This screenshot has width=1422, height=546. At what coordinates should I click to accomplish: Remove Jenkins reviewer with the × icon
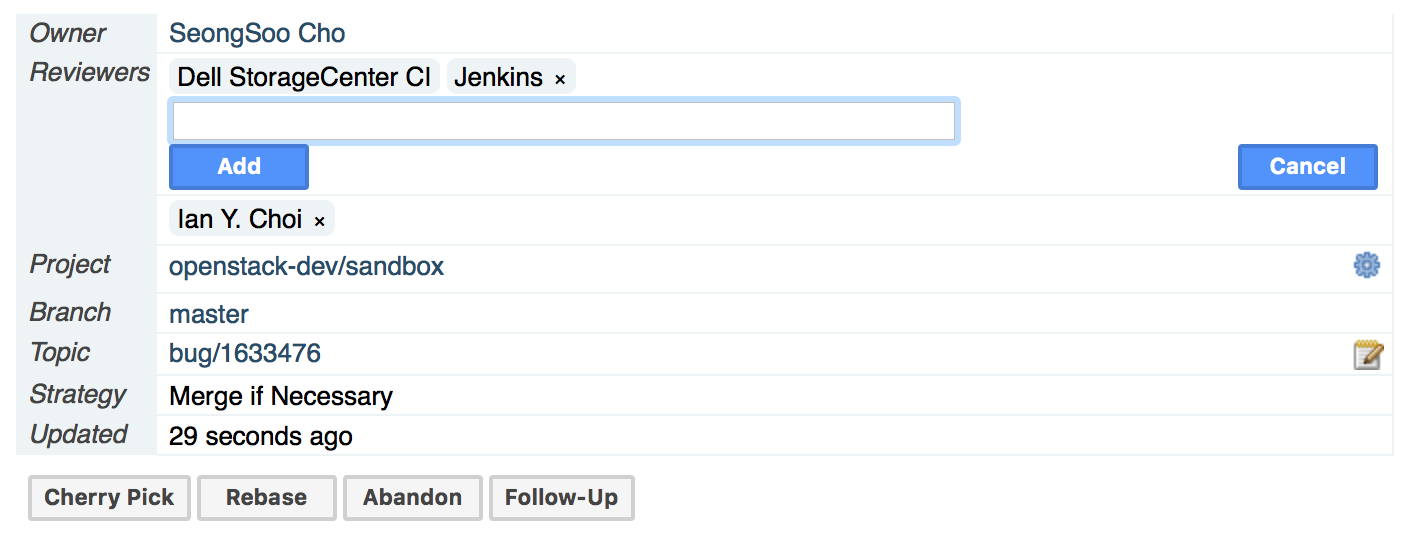point(560,79)
